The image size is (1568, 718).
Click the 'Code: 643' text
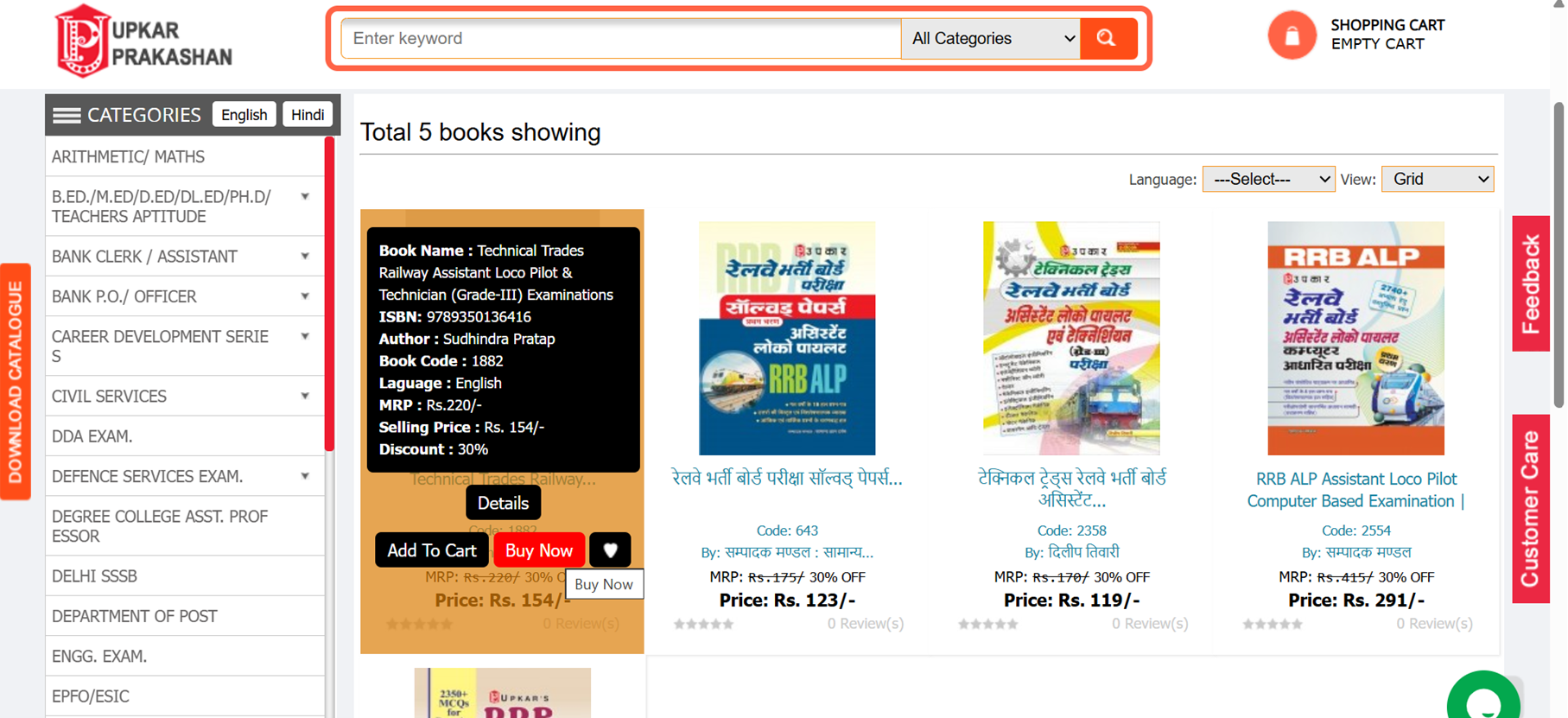click(x=787, y=531)
